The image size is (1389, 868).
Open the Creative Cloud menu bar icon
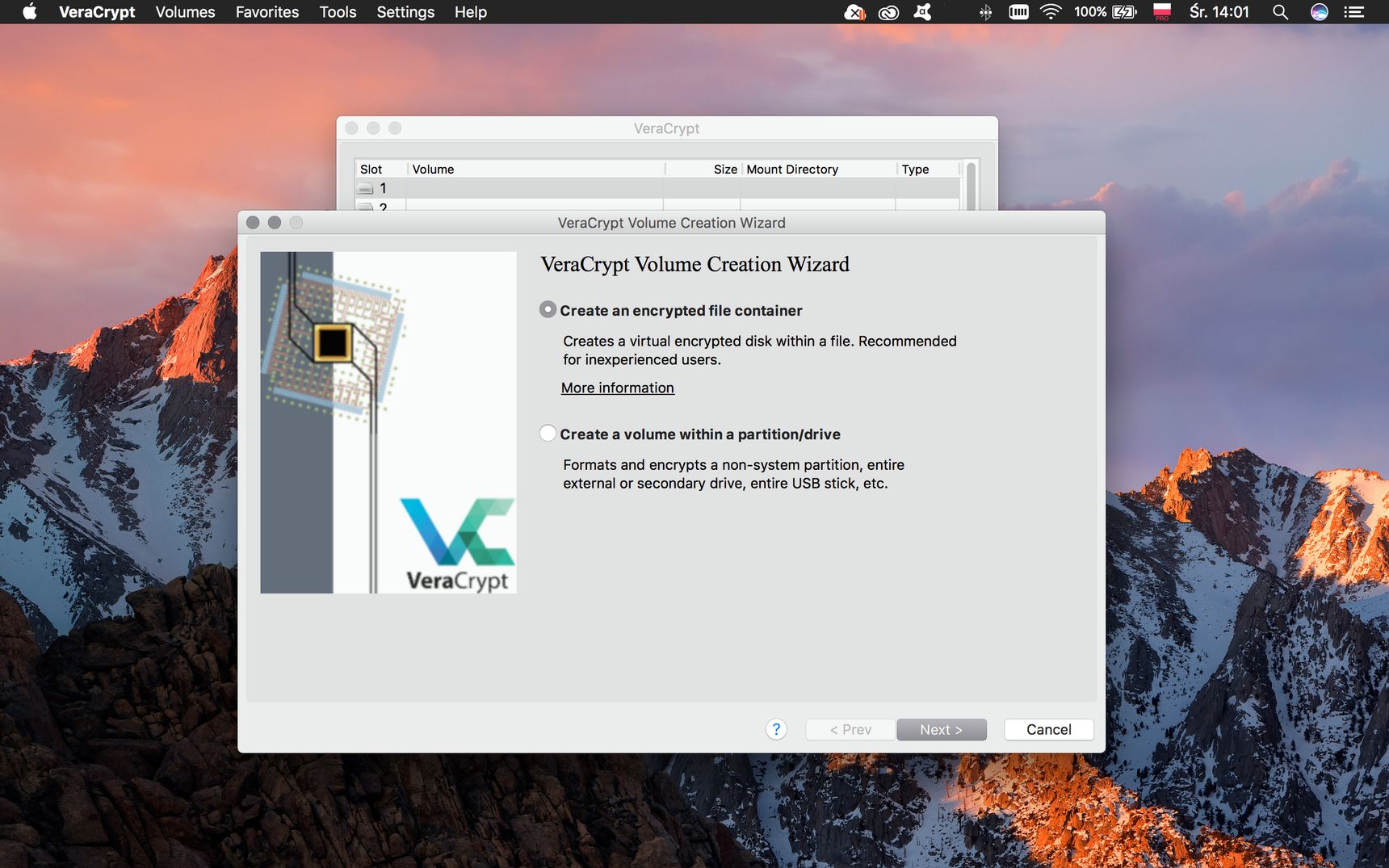click(888, 12)
